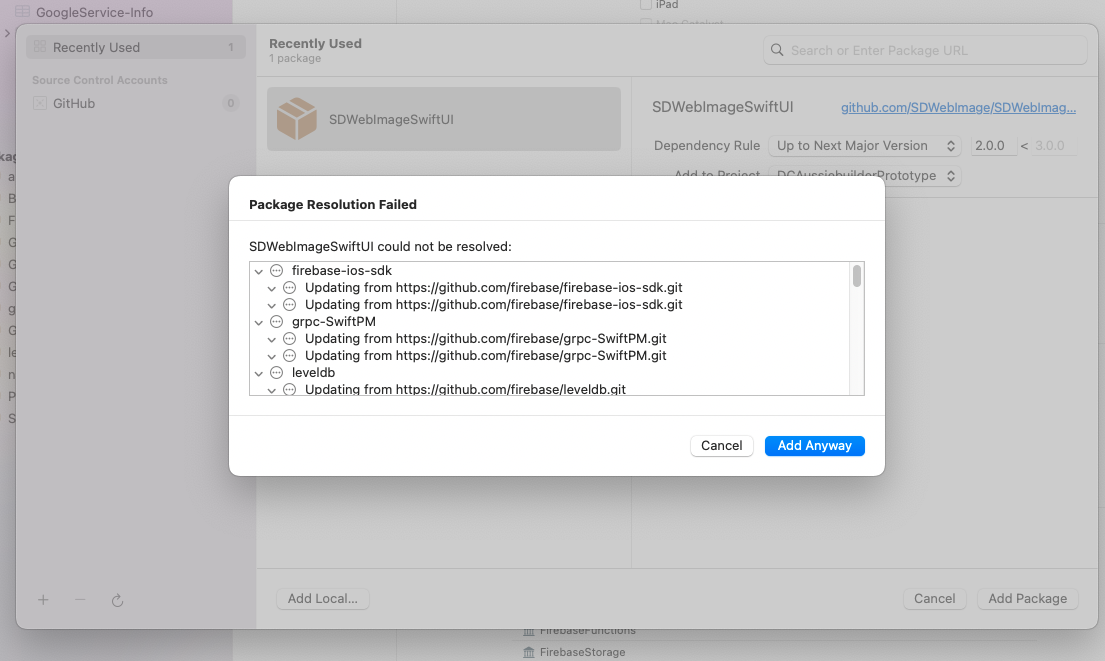
Task: Click status icon for leveldb.git update
Action: 289,389
